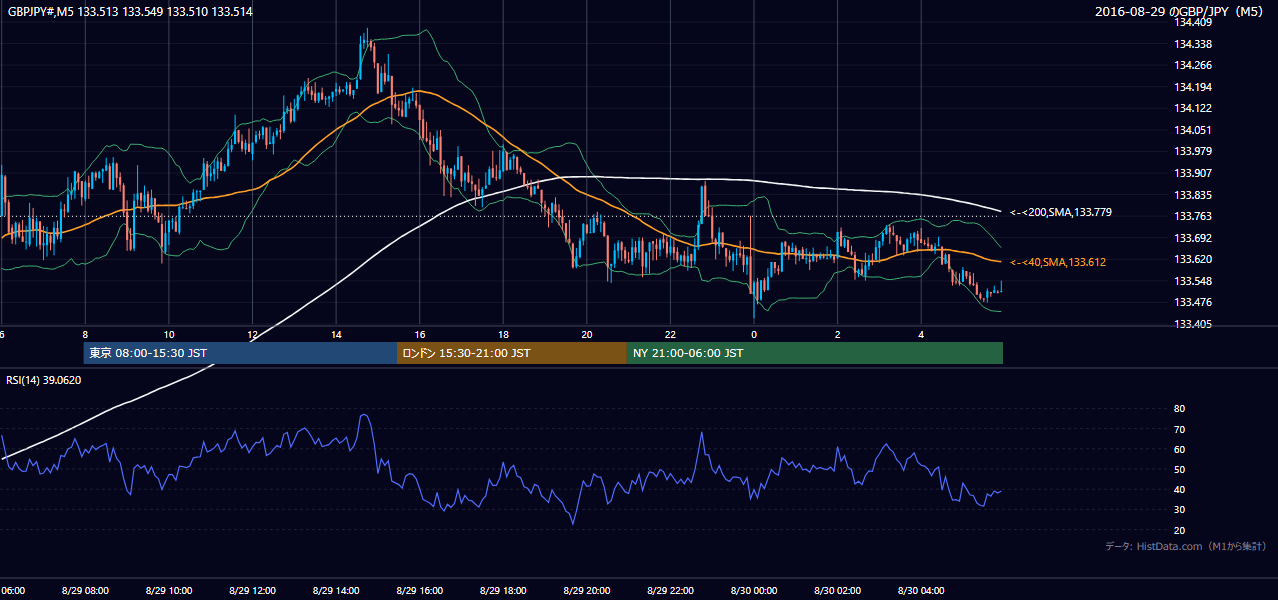Click RSI scale level 30

1179,510
